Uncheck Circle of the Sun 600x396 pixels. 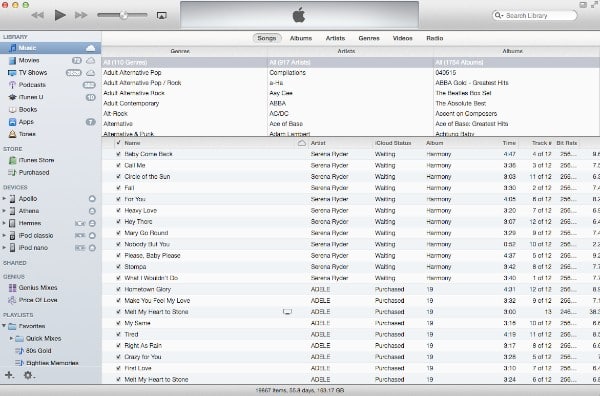click(x=118, y=176)
